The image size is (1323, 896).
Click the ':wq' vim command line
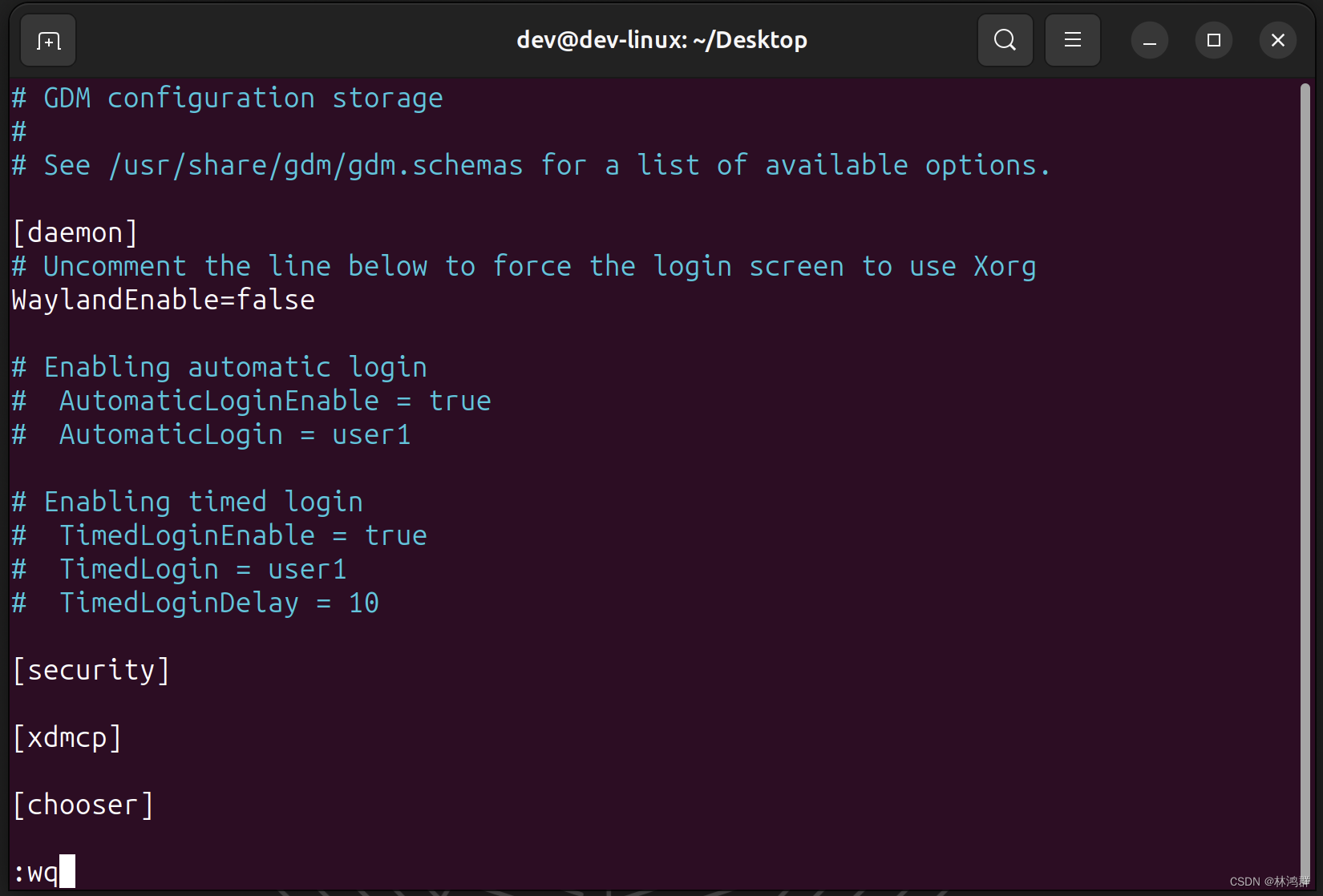tap(43, 872)
